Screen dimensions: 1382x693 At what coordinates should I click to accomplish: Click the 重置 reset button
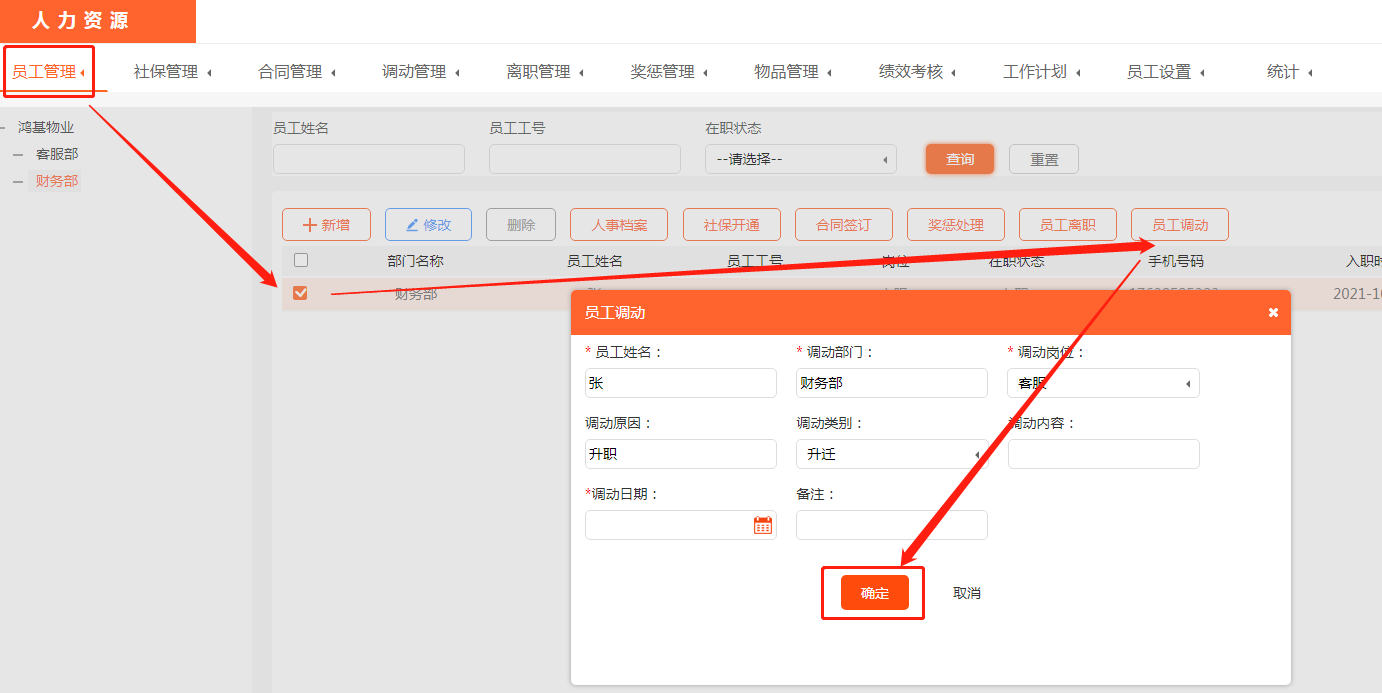[1044, 159]
